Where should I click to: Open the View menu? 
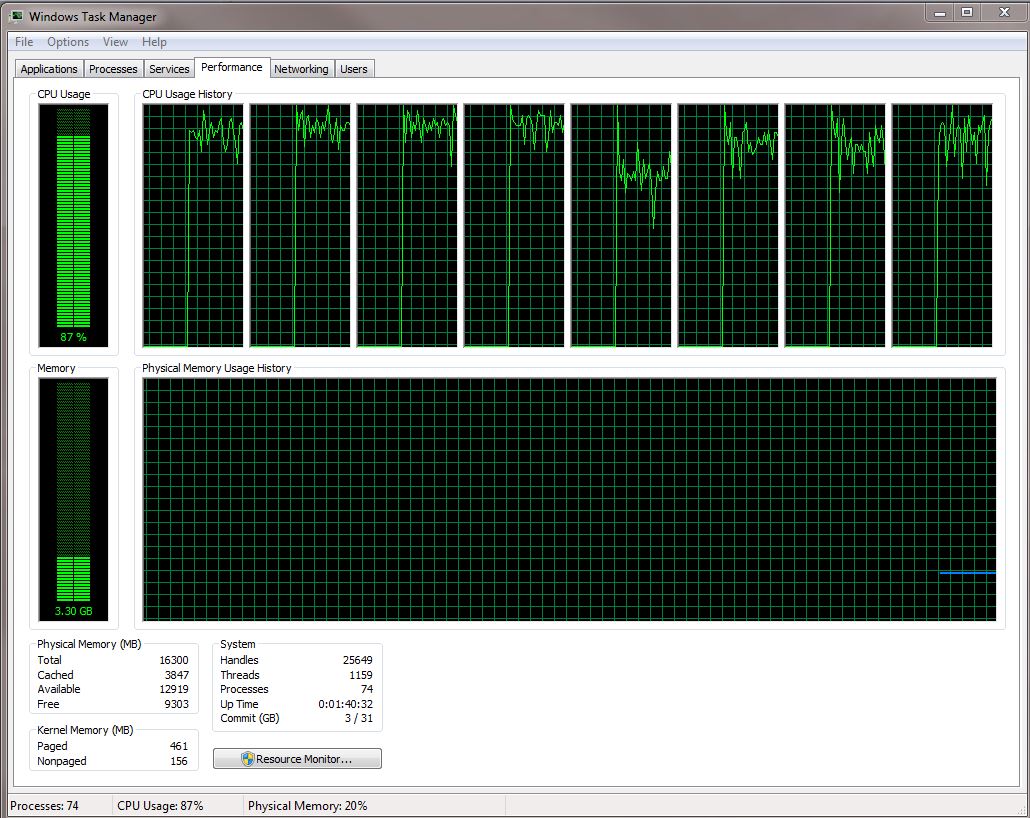[115, 42]
